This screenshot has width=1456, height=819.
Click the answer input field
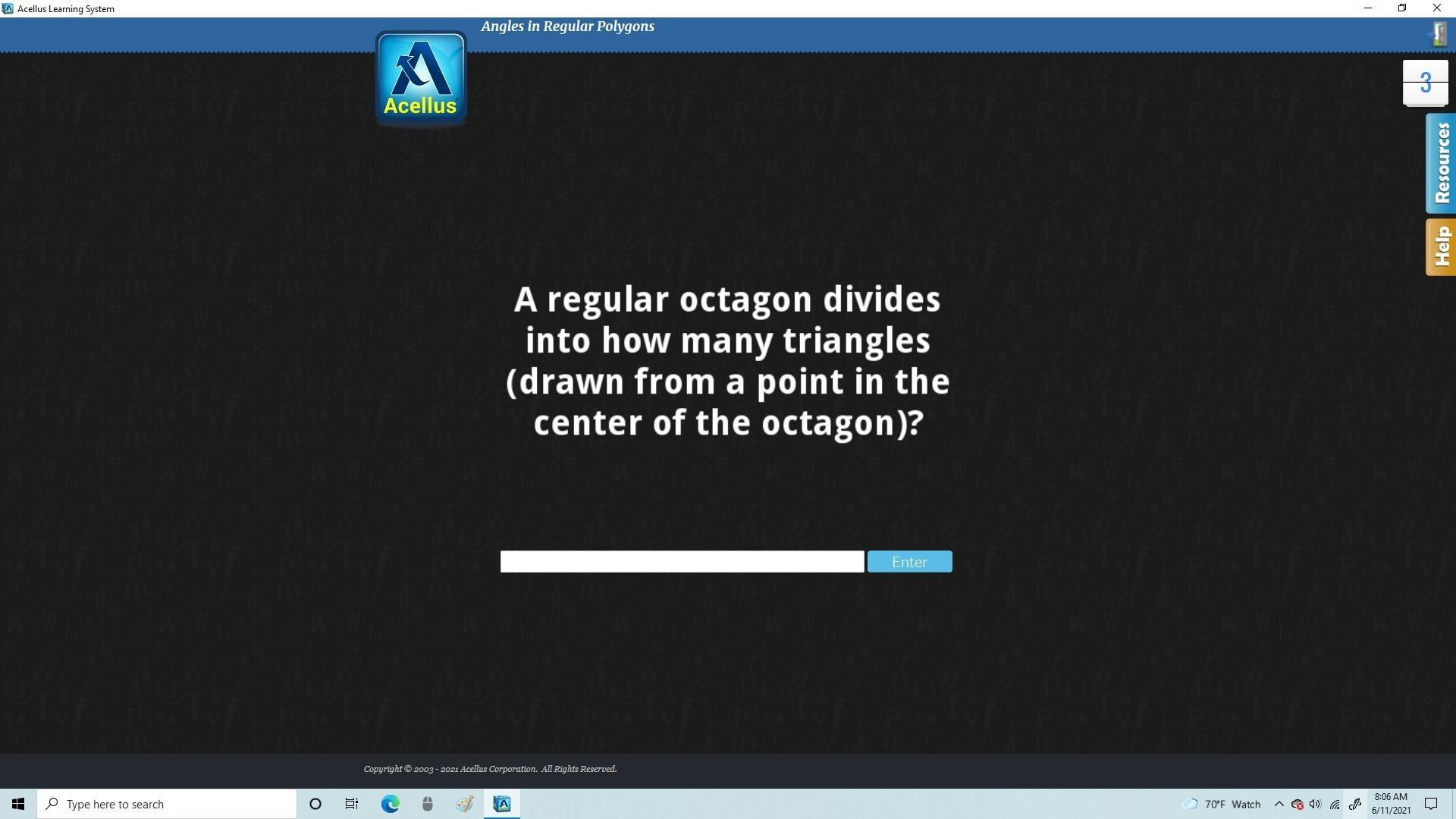click(x=682, y=562)
